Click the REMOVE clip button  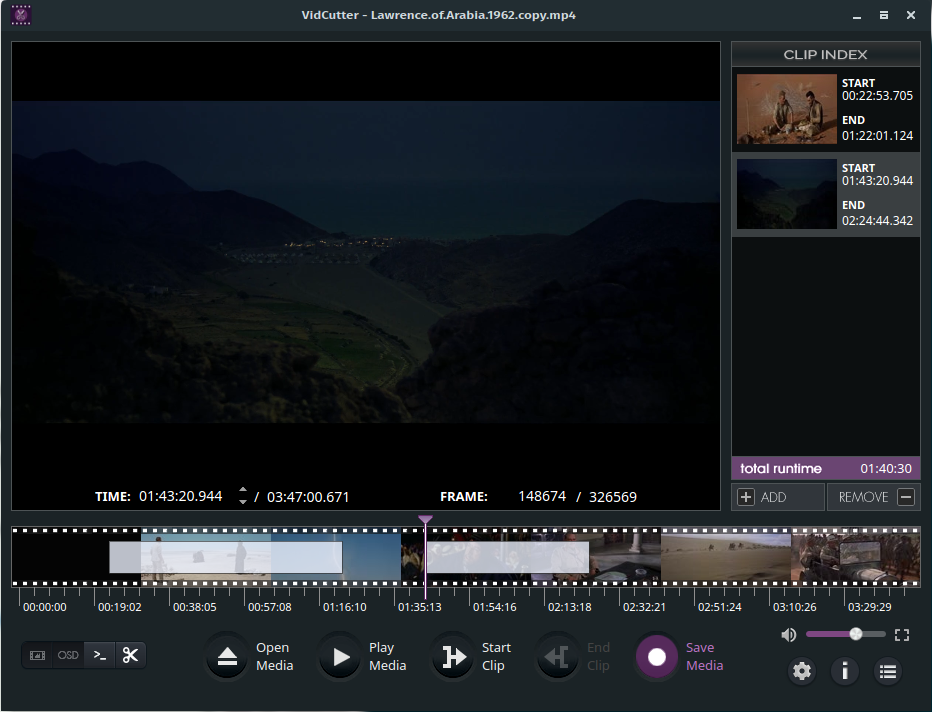(874, 497)
